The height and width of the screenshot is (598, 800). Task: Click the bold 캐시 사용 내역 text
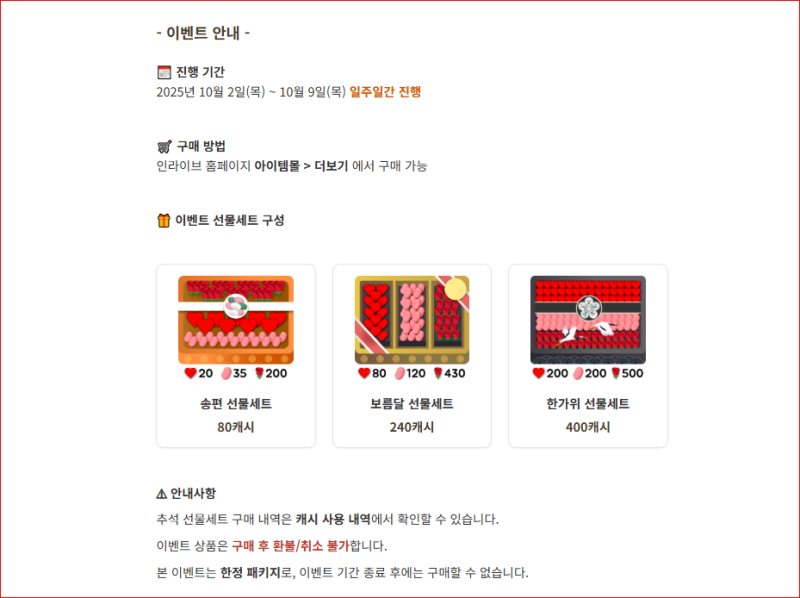point(333,519)
